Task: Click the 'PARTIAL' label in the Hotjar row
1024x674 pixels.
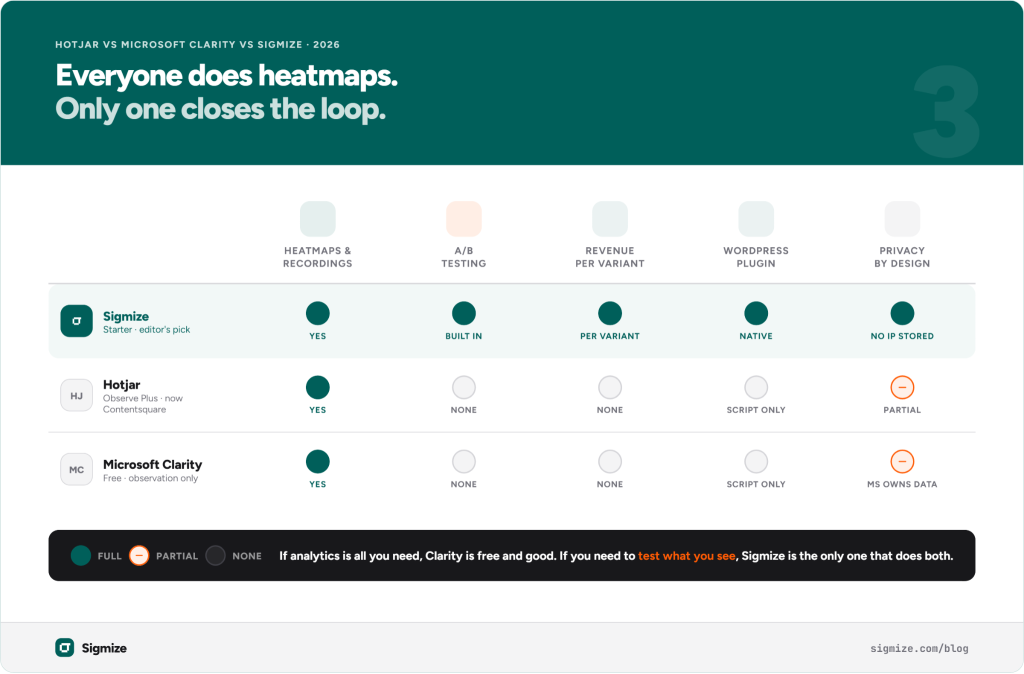Action: 902,410
